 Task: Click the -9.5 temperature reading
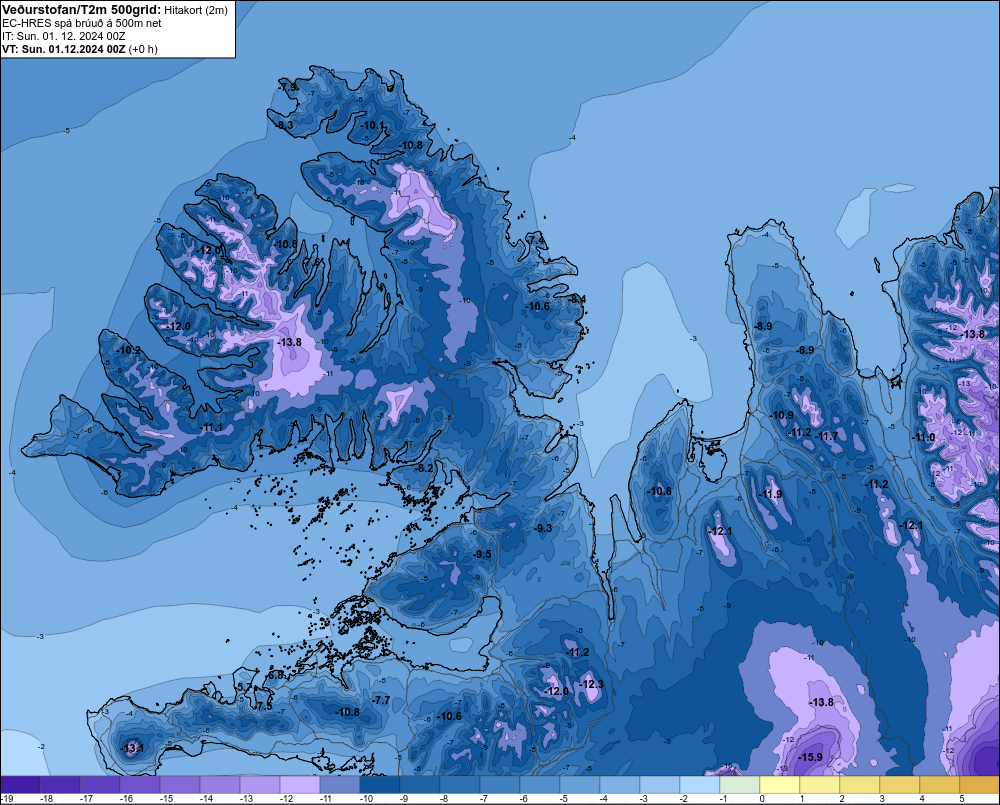pyautogui.click(x=483, y=554)
